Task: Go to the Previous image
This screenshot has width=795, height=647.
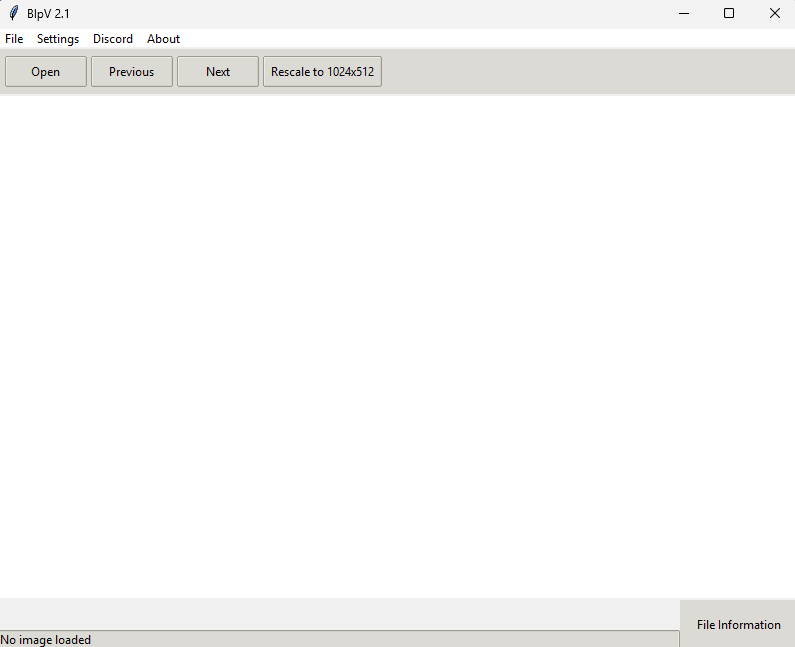Action: tap(132, 72)
